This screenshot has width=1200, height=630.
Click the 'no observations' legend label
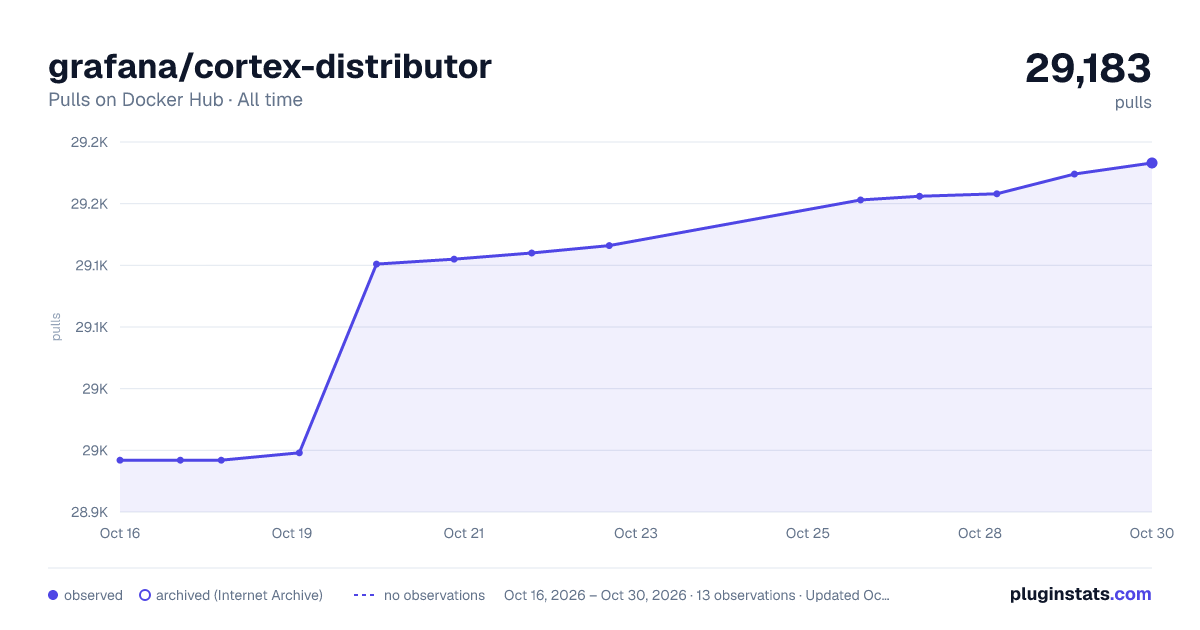[x=434, y=595]
